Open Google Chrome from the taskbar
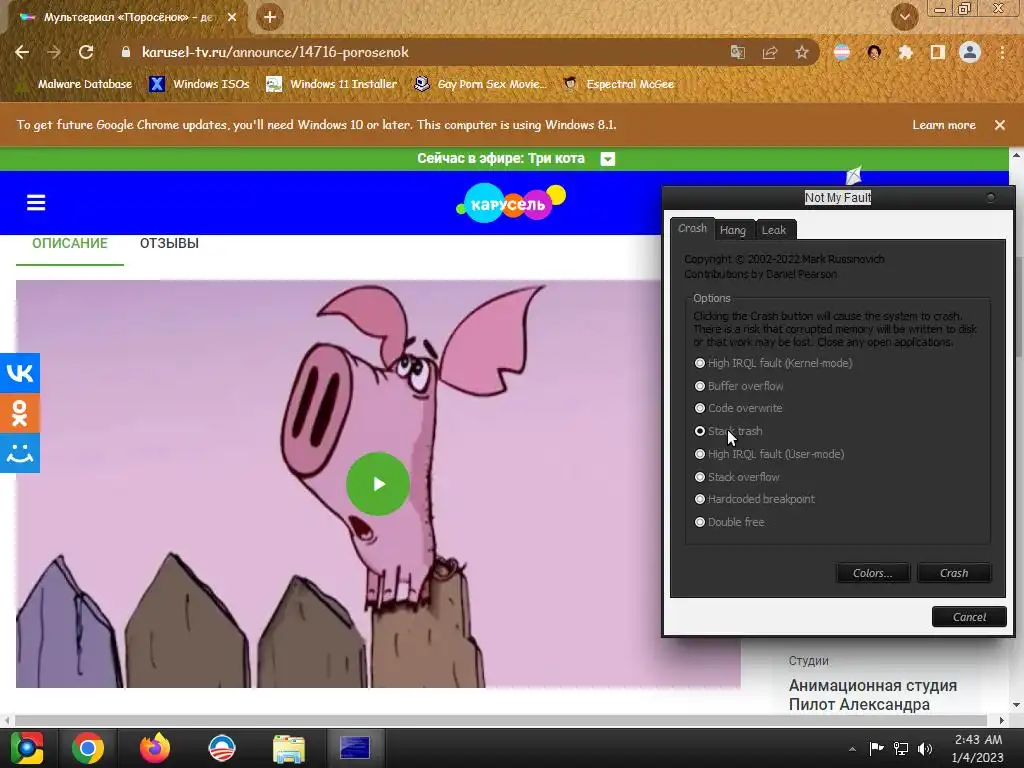The width and height of the screenshot is (1024, 768). [88, 748]
